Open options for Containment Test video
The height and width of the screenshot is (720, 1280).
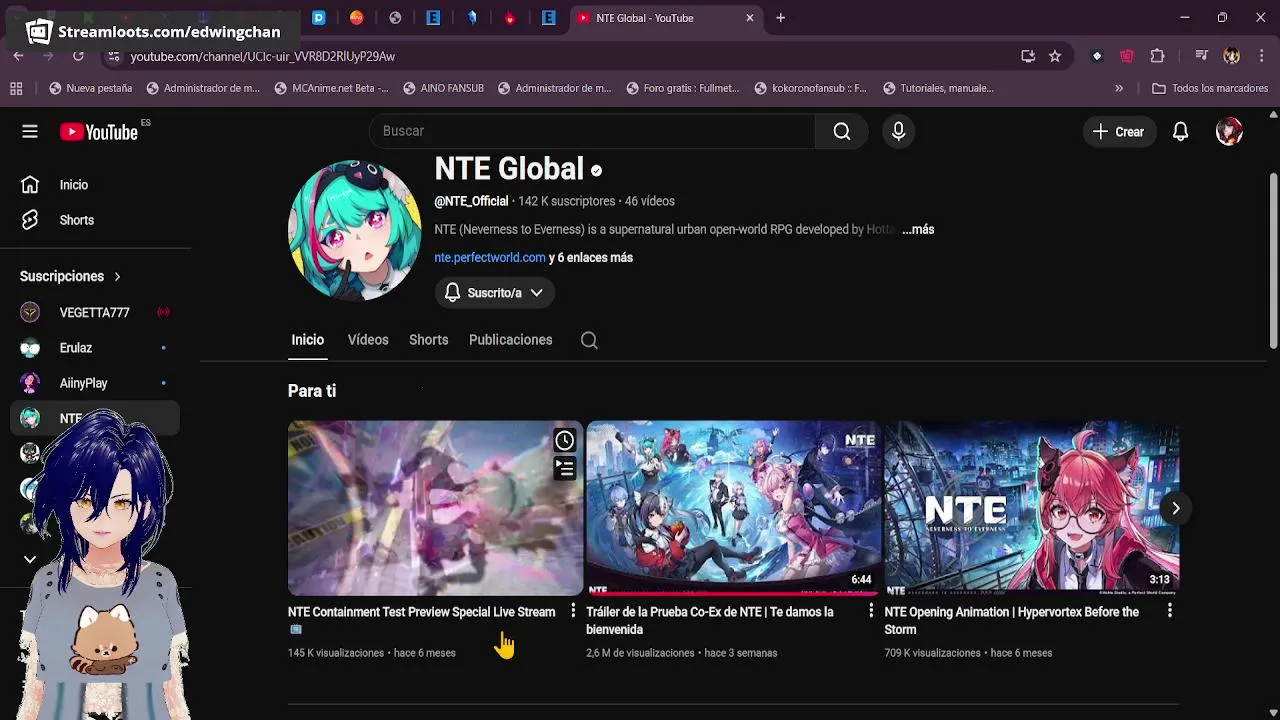pos(573,610)
